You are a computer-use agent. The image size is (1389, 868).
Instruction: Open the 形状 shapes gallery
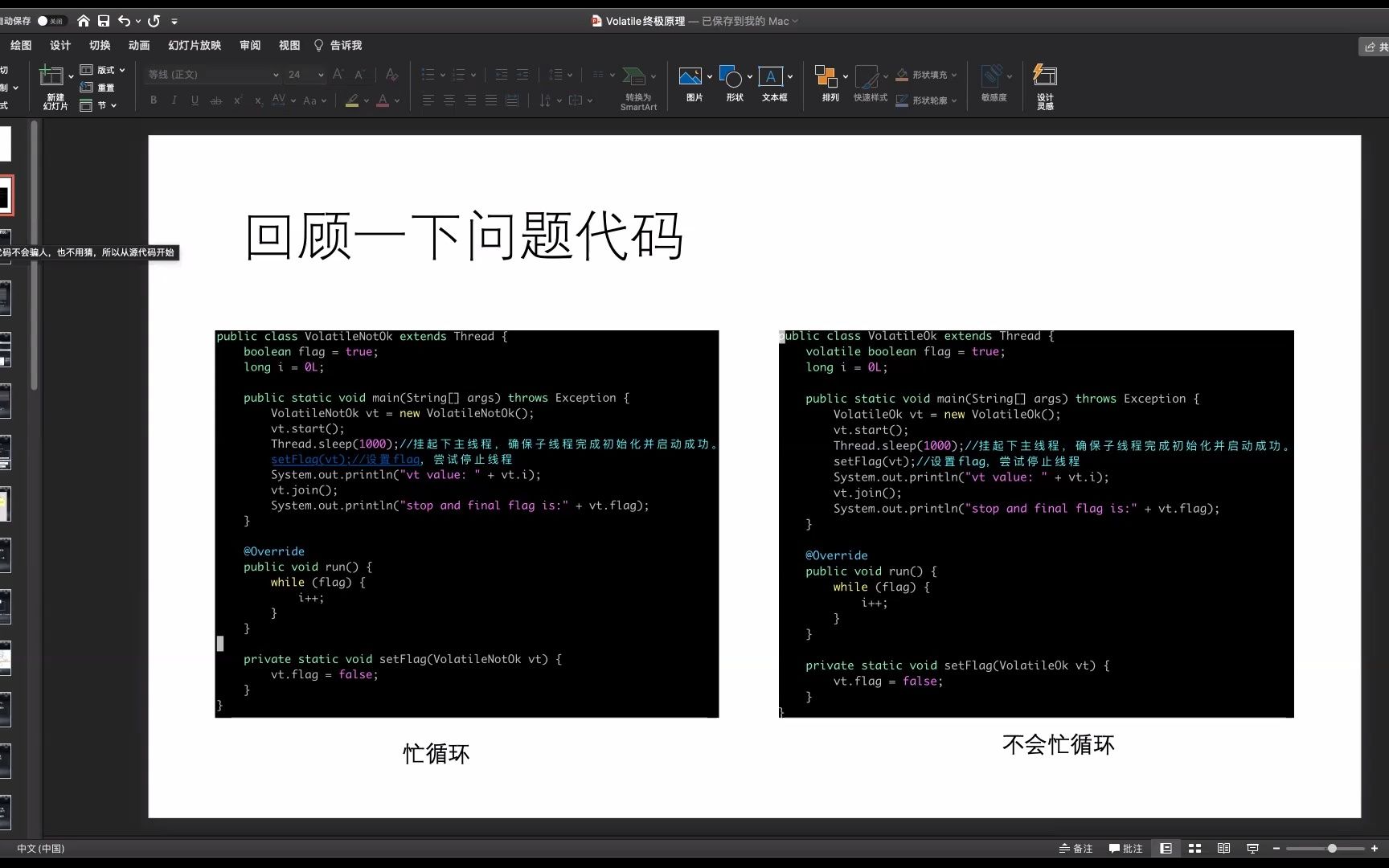[735, 84]
